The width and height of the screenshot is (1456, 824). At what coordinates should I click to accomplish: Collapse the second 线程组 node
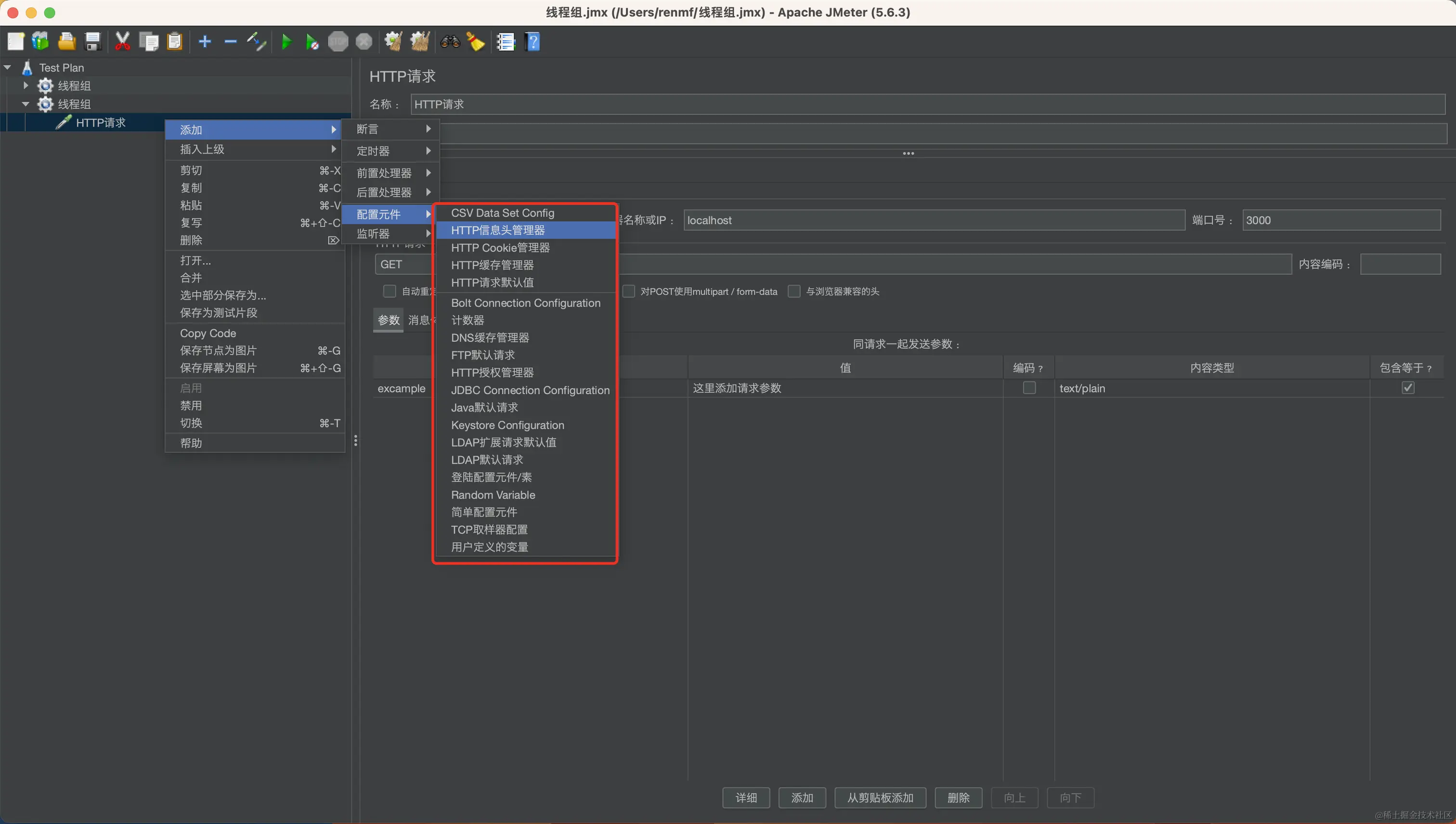coord(26,104)
